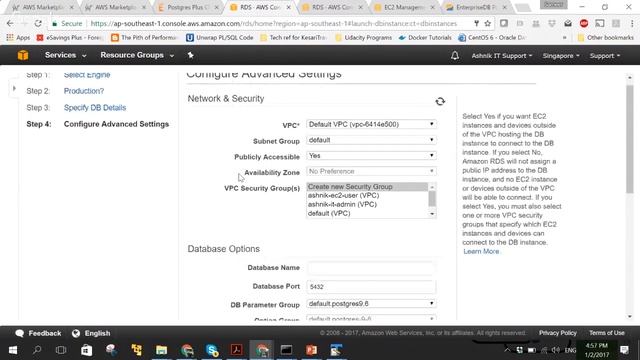The width and height of the screenshot is (640, 360).
Task: Open the Learn More link
Action: pyautogui.click(x=481, y=251)
